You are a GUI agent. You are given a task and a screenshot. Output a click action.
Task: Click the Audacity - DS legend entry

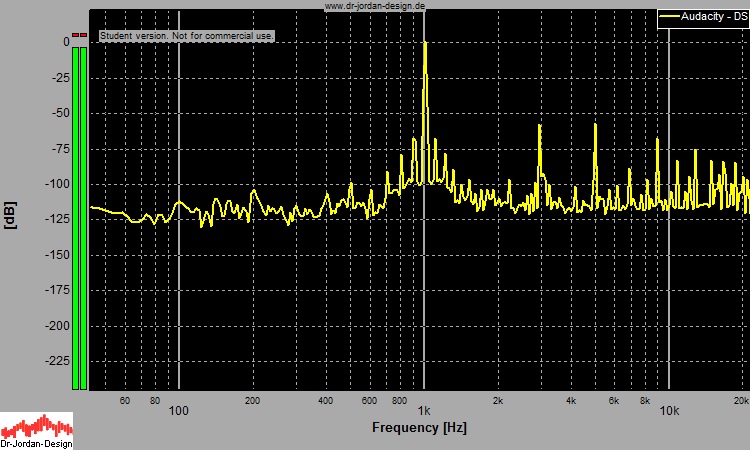703,17
